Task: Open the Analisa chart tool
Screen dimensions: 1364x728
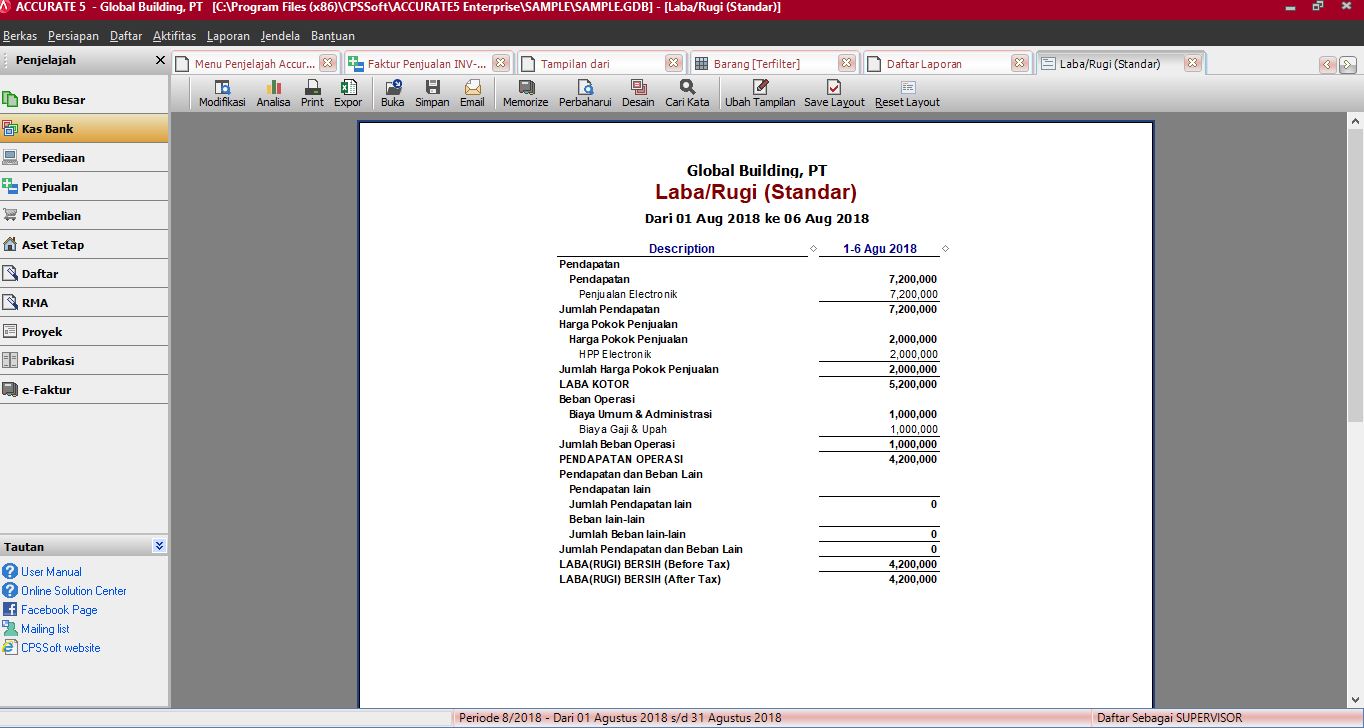Action: 273,93
